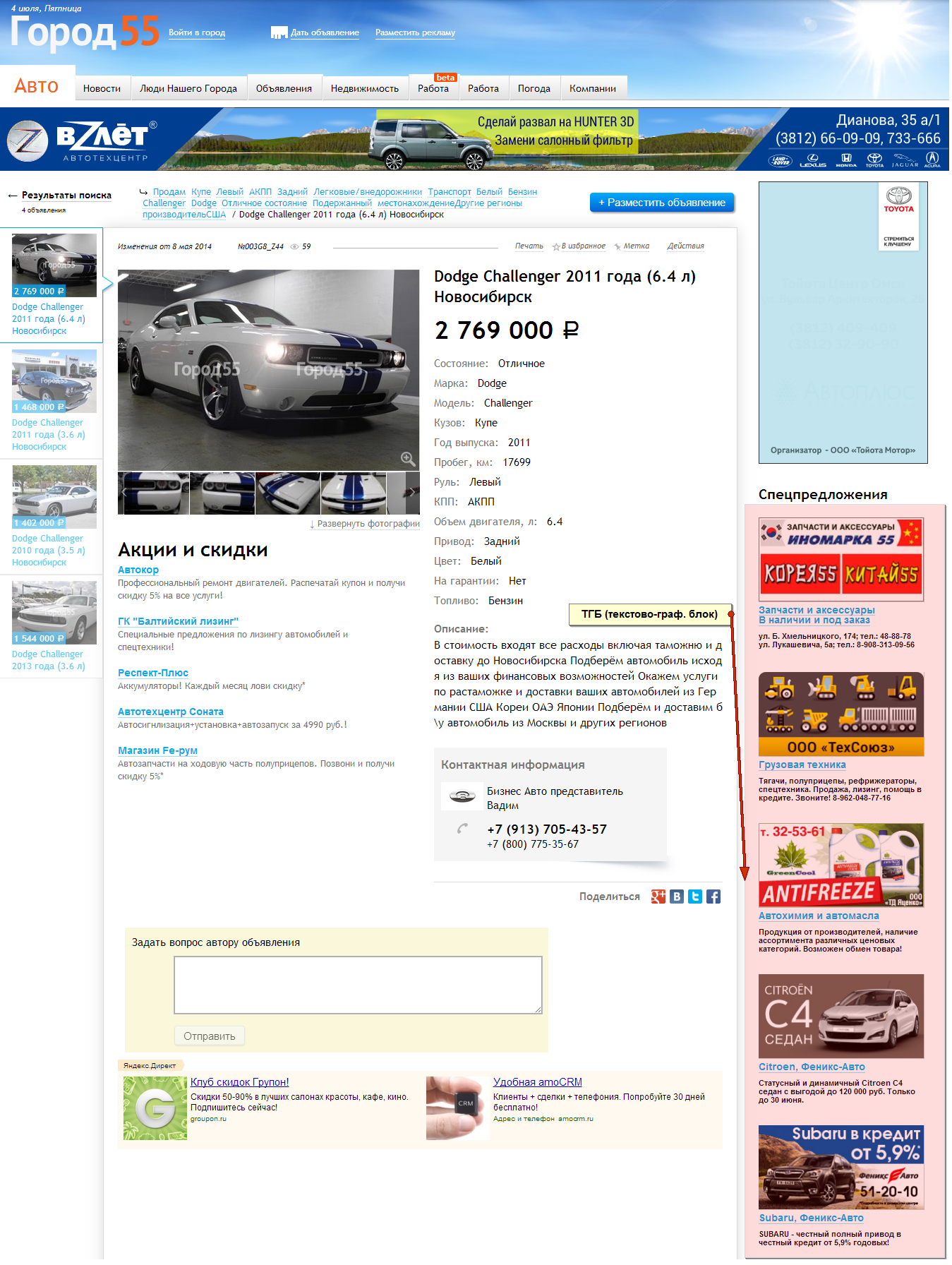This screenshot has height=1265, width=952.
Task: Open the Погода tab
Action: coord(534,88)
